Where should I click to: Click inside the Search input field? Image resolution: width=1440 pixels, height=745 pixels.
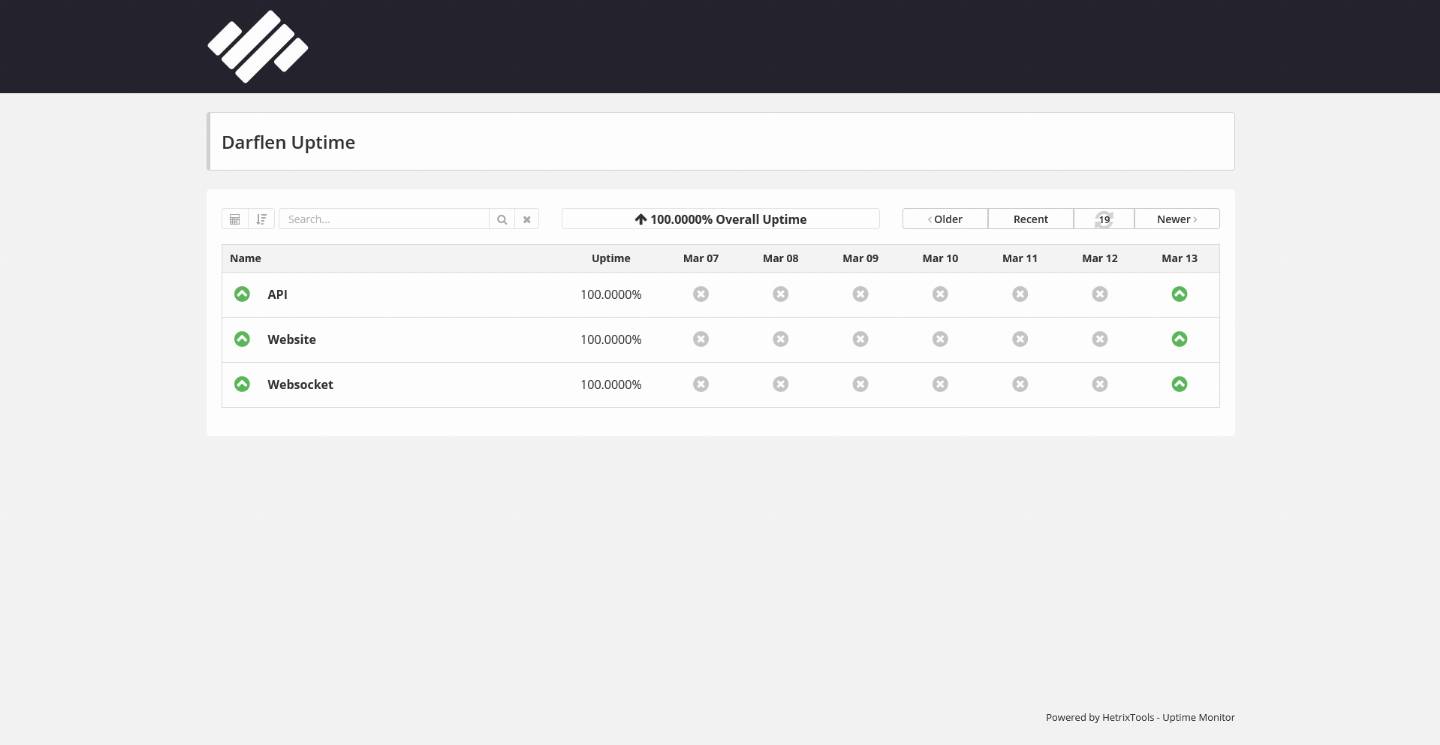coord(384,219)
